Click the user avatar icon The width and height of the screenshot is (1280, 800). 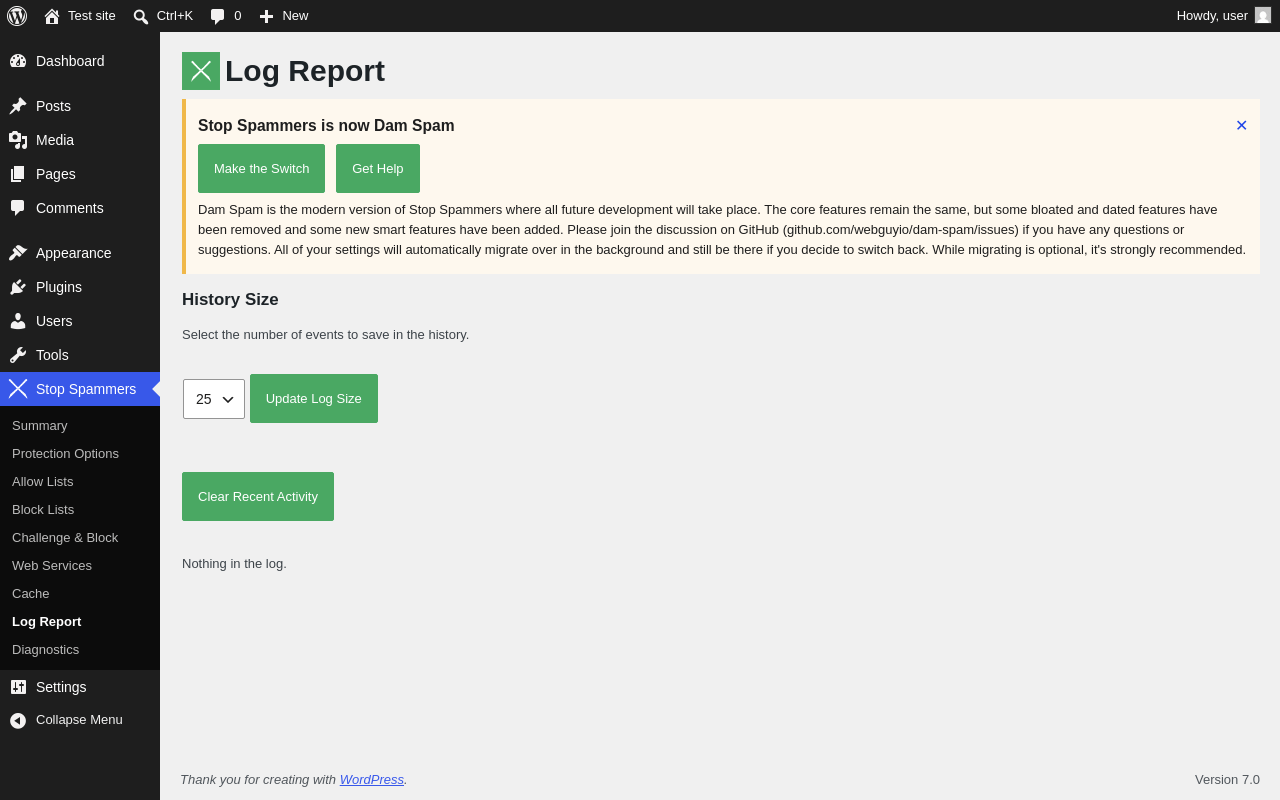[x=1263, y=15]
